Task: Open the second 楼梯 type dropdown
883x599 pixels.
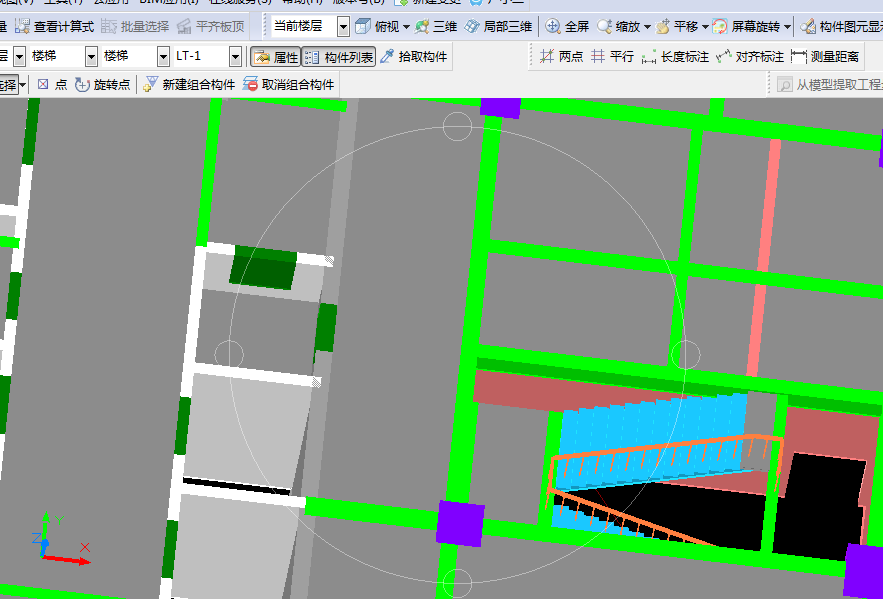Action: (163, 56)
